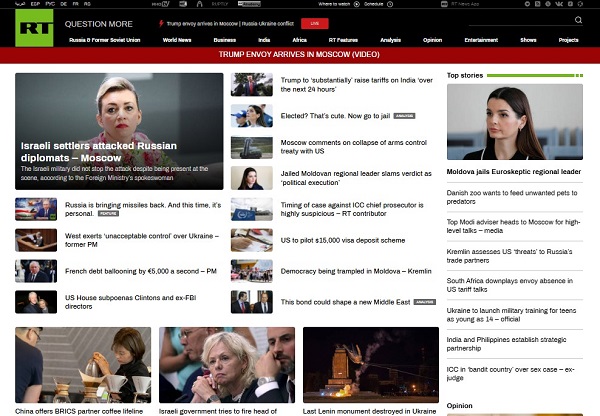Screen dimensions: 600x416
Task: Open the Opinion nav item
Action: (432, 40)
